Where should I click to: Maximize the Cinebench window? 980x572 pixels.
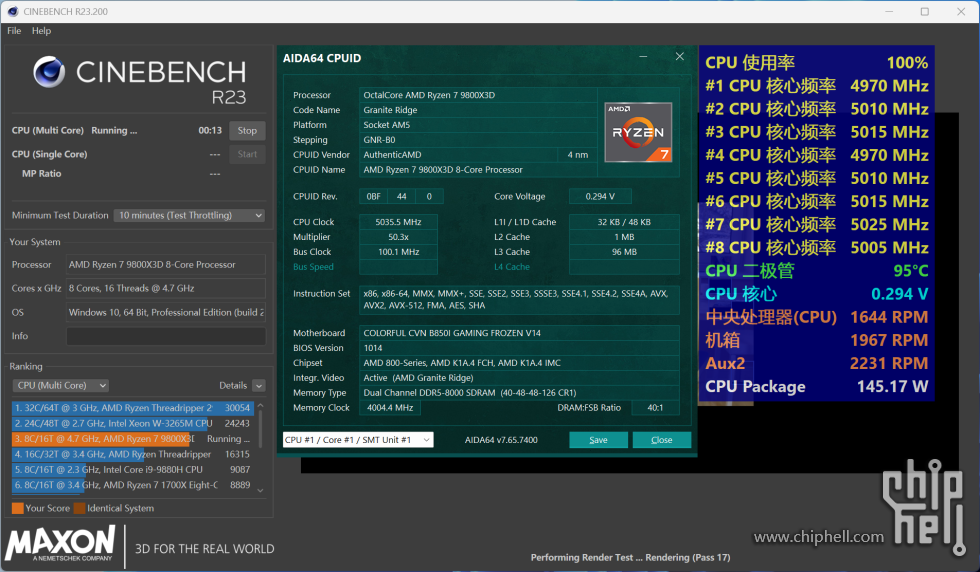(925, 11)
